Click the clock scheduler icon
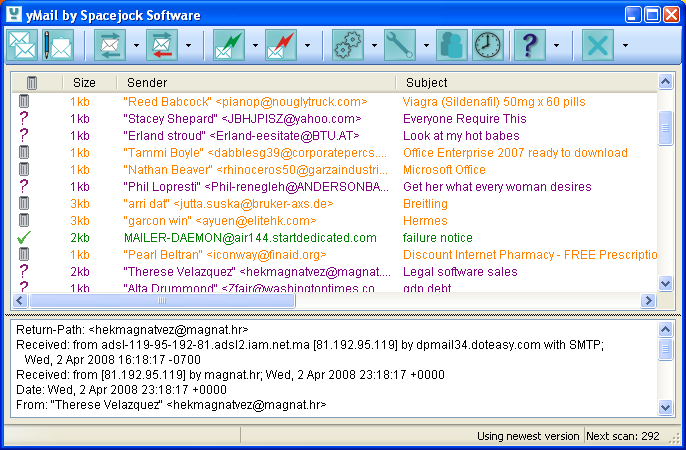Image resolution: width=686 pixels, height=450 pixels. pyautogui.click(x=487, y=45)
